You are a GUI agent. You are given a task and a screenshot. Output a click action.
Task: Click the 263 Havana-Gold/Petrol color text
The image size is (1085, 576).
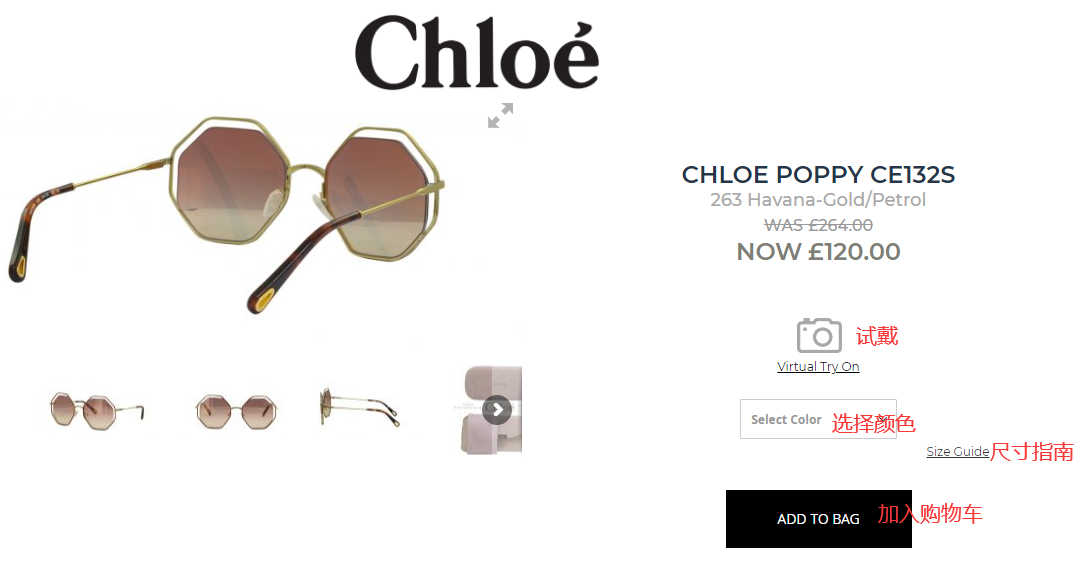coord(818,199)
